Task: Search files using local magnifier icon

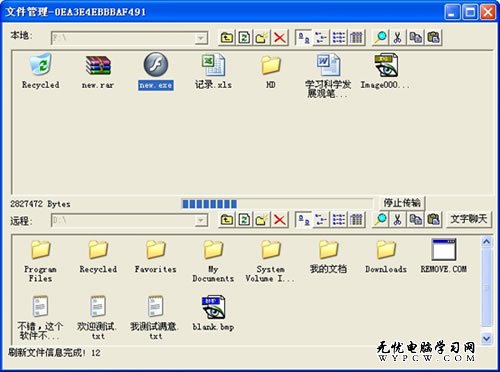Action: [x=380, y=37]
